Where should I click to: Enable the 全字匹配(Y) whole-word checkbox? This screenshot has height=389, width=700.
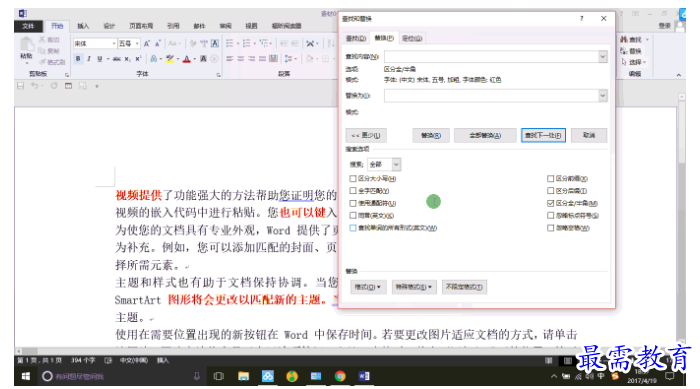[x=353, y=191]
